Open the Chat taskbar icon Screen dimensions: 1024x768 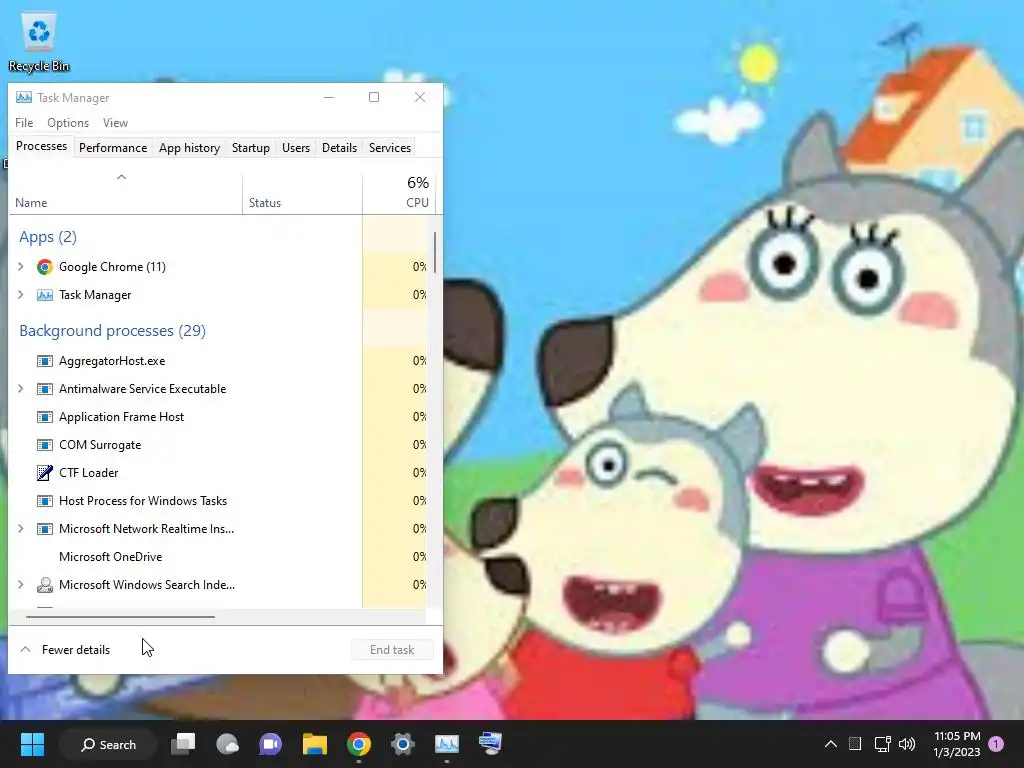(x=270, y=744)
